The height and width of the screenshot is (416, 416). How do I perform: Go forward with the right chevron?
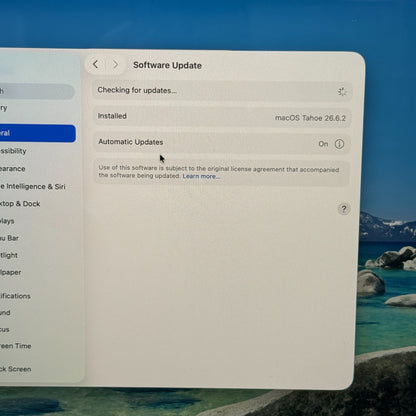pos(115,64)
